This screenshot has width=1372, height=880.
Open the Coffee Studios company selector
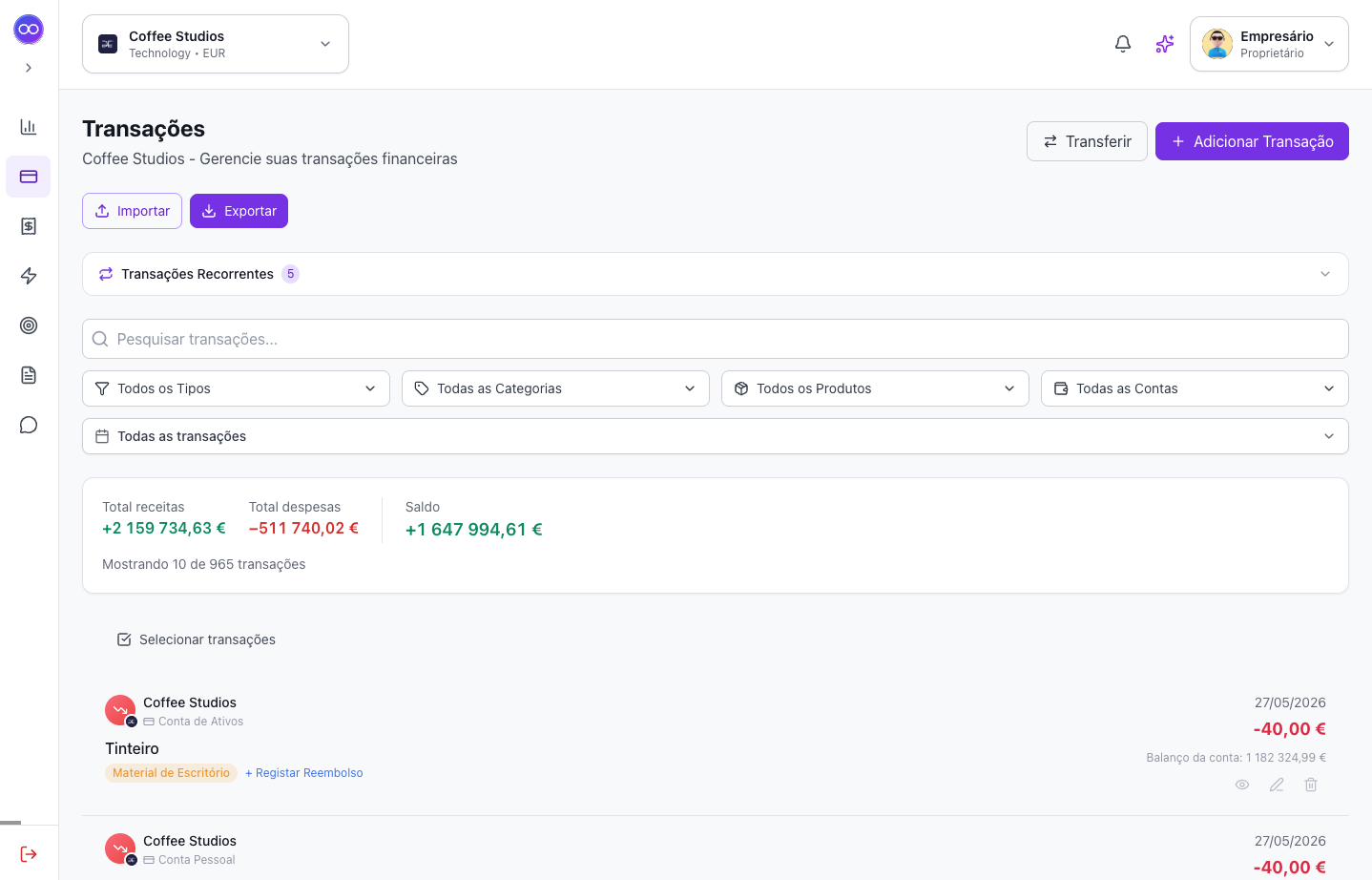216,44
